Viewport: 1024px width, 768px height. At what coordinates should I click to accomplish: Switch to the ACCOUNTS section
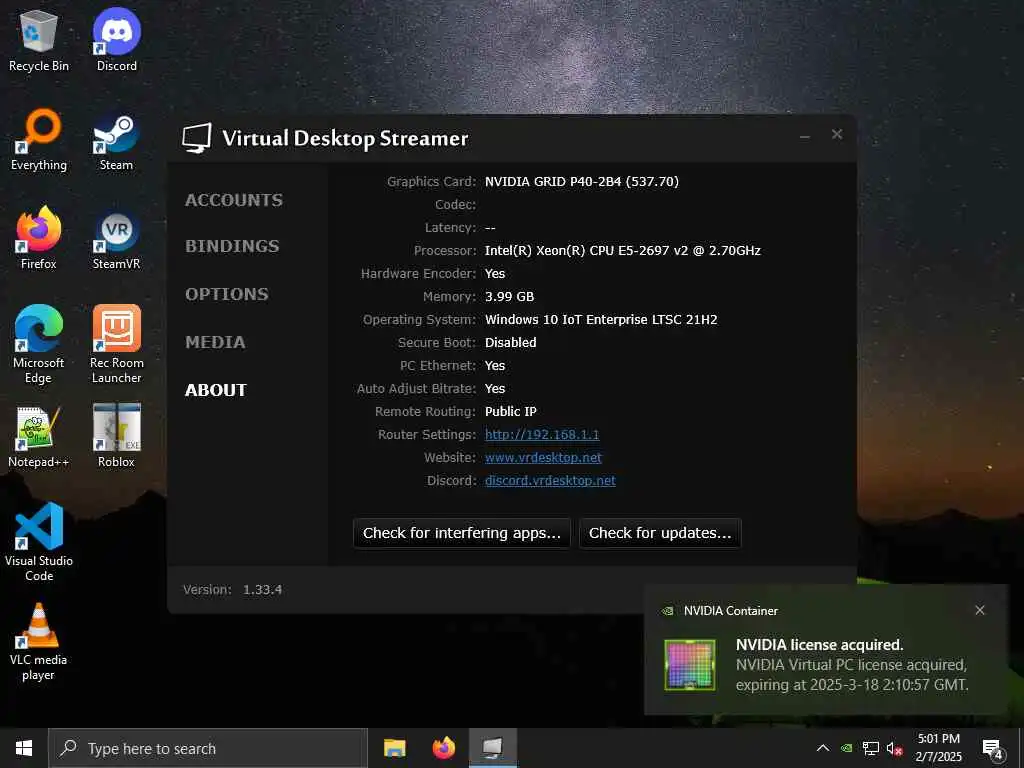pyautogui.click(x=234, y=200)
